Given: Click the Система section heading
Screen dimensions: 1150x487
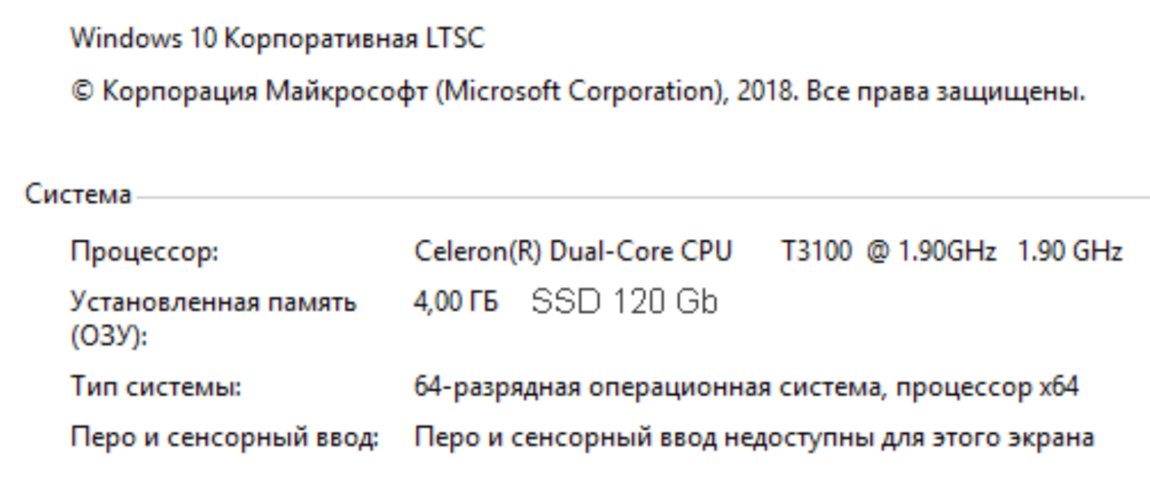Looking at the screenshot, I should click(78, 194).
